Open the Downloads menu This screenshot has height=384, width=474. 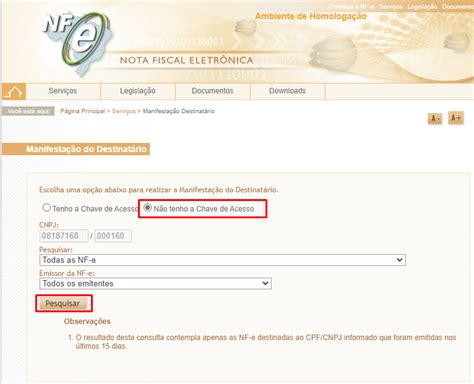coord(287,91)
